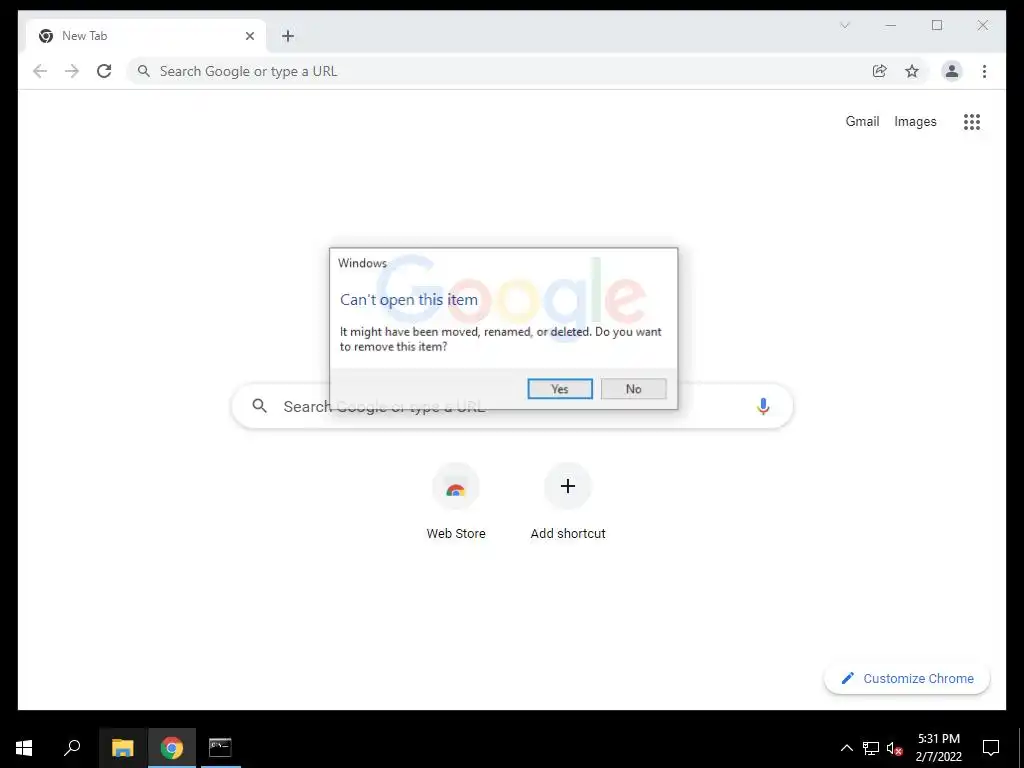Open the Chrome profile avatar menu

(x=952, y=71)
